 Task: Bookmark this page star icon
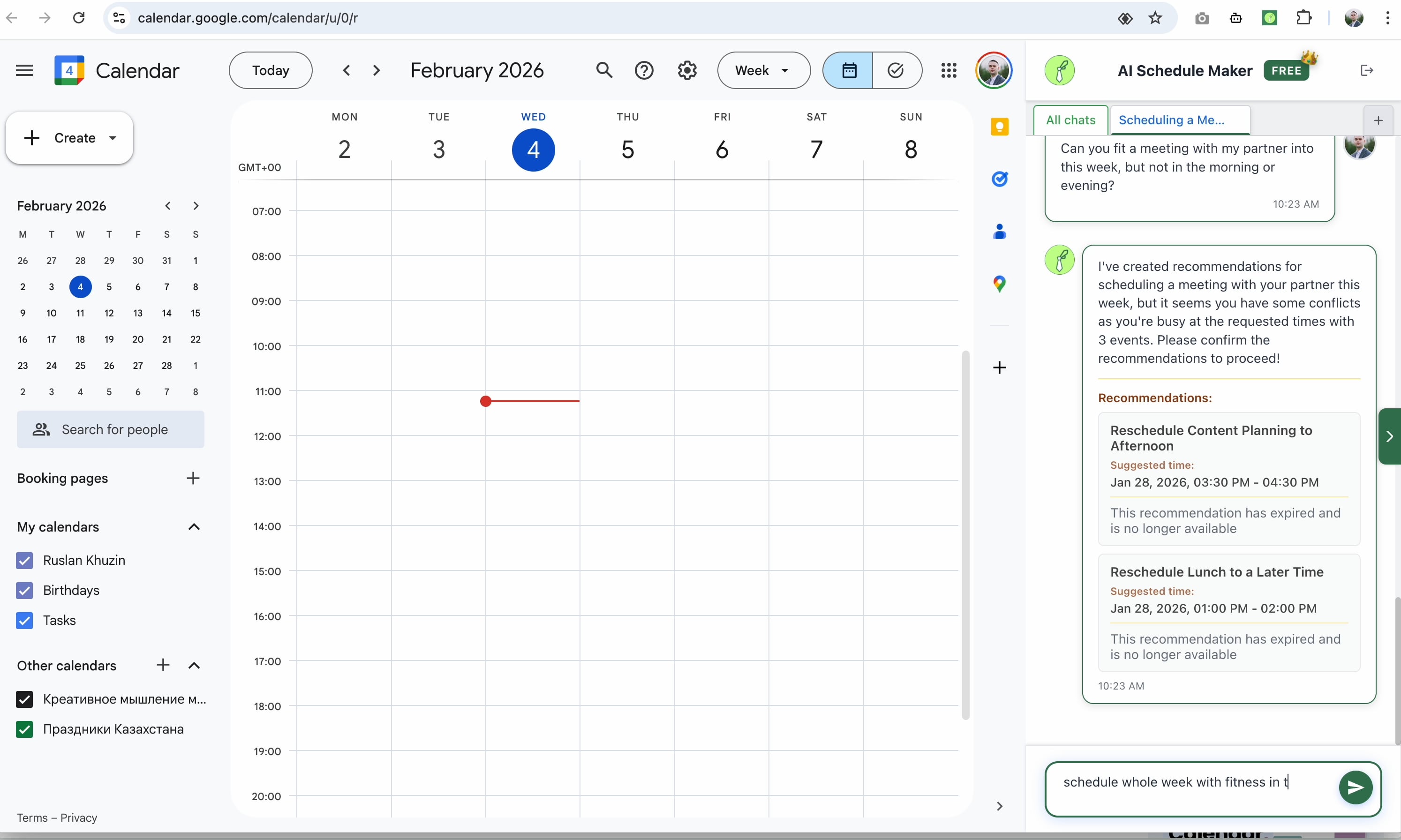pos(1155,18)
